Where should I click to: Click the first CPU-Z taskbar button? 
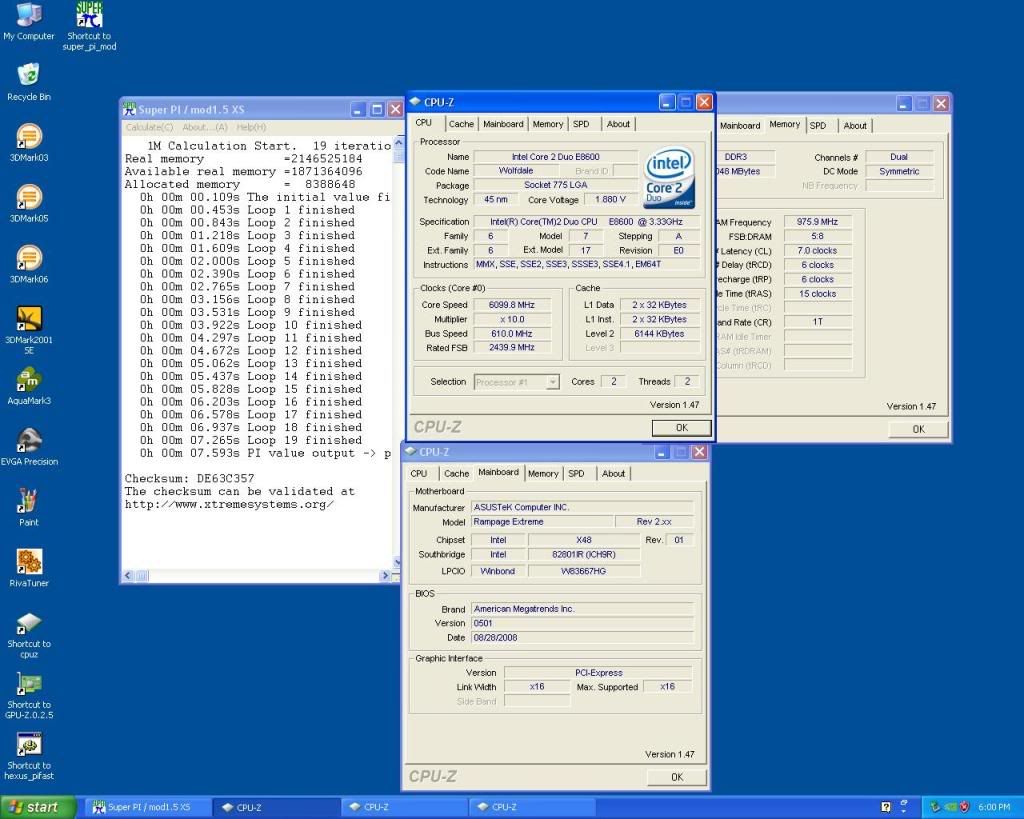(276, 808)
